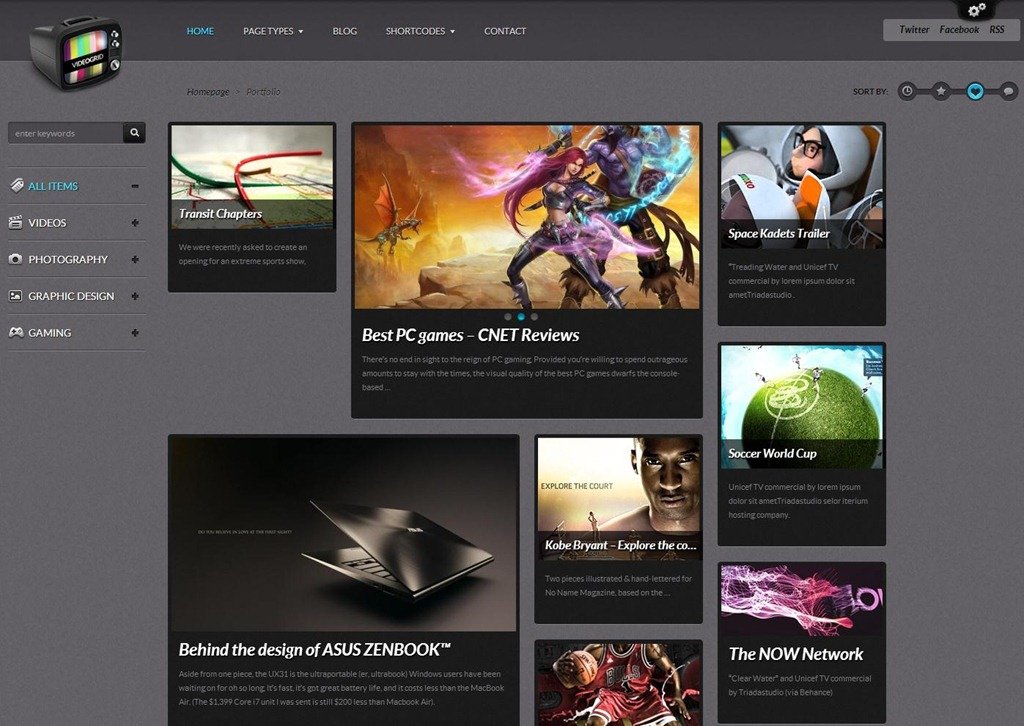The image size is (1024, 726).
Task: Focus the enter keywords search field
Action: pos(65,133)
